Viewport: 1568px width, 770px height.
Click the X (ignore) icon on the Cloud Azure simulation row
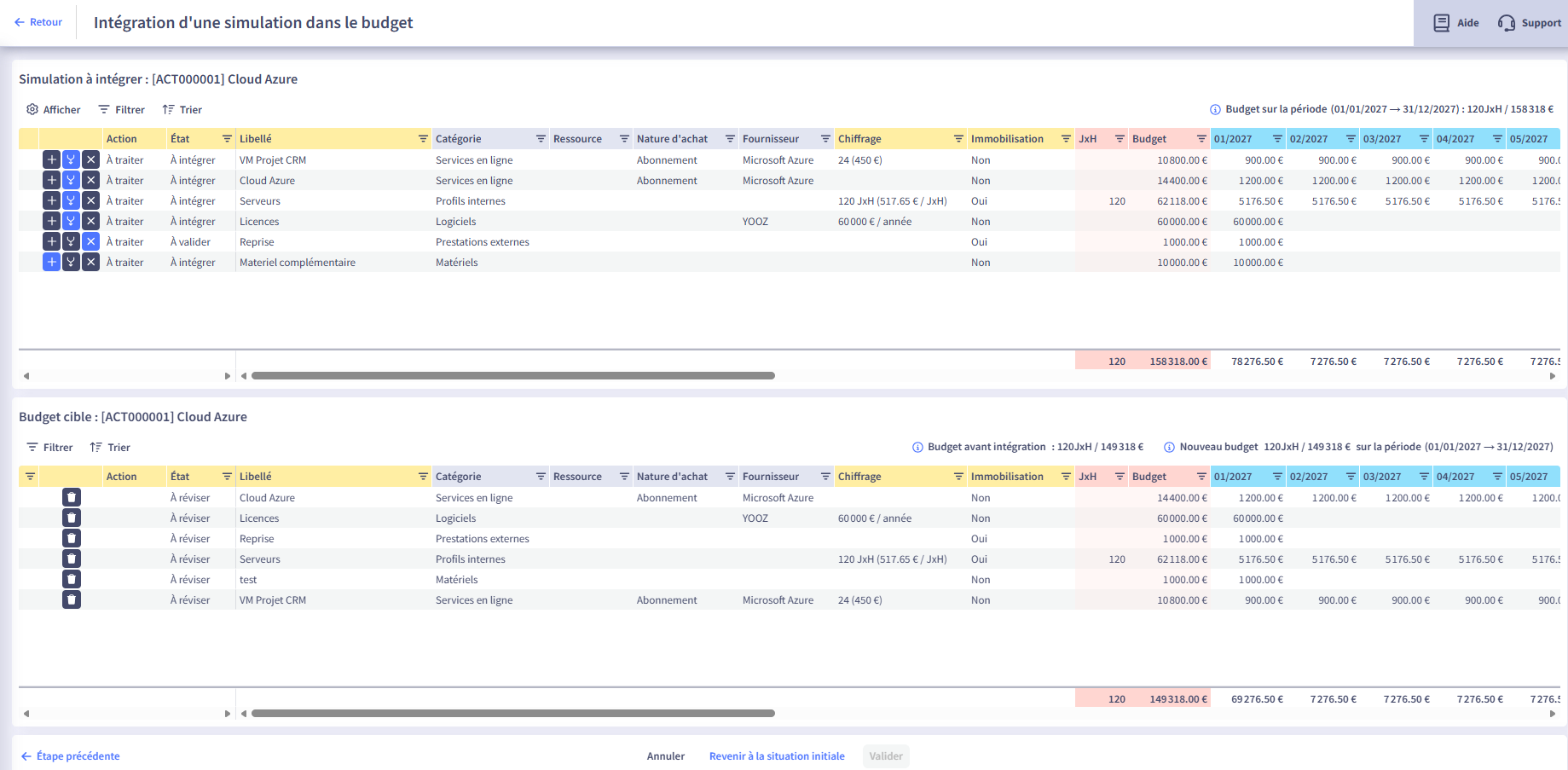tap(91, 180)
